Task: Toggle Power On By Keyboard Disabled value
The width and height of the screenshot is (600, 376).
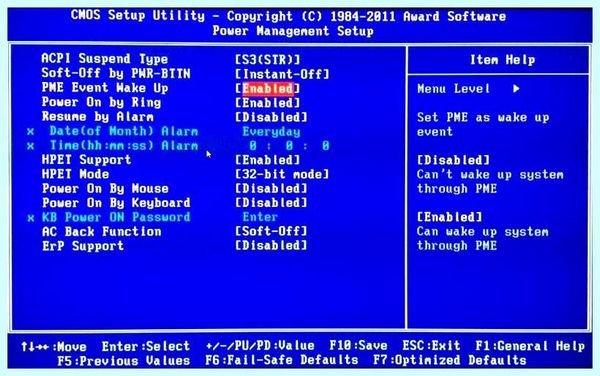Action: (271, 203)
